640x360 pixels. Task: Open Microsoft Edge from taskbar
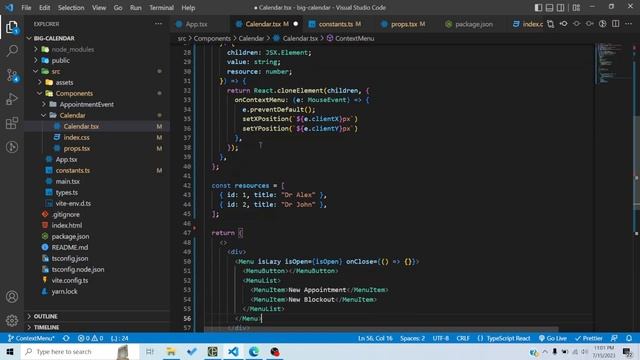coord(254,351)
